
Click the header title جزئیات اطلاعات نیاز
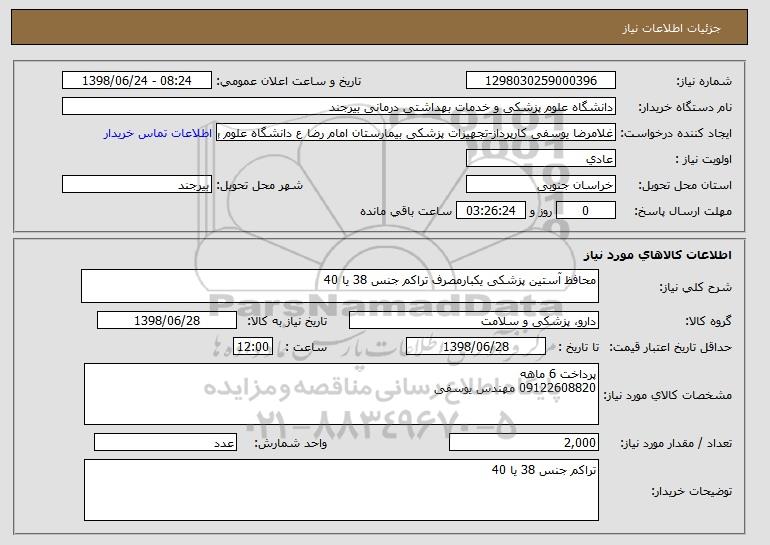tap(671, 28)
